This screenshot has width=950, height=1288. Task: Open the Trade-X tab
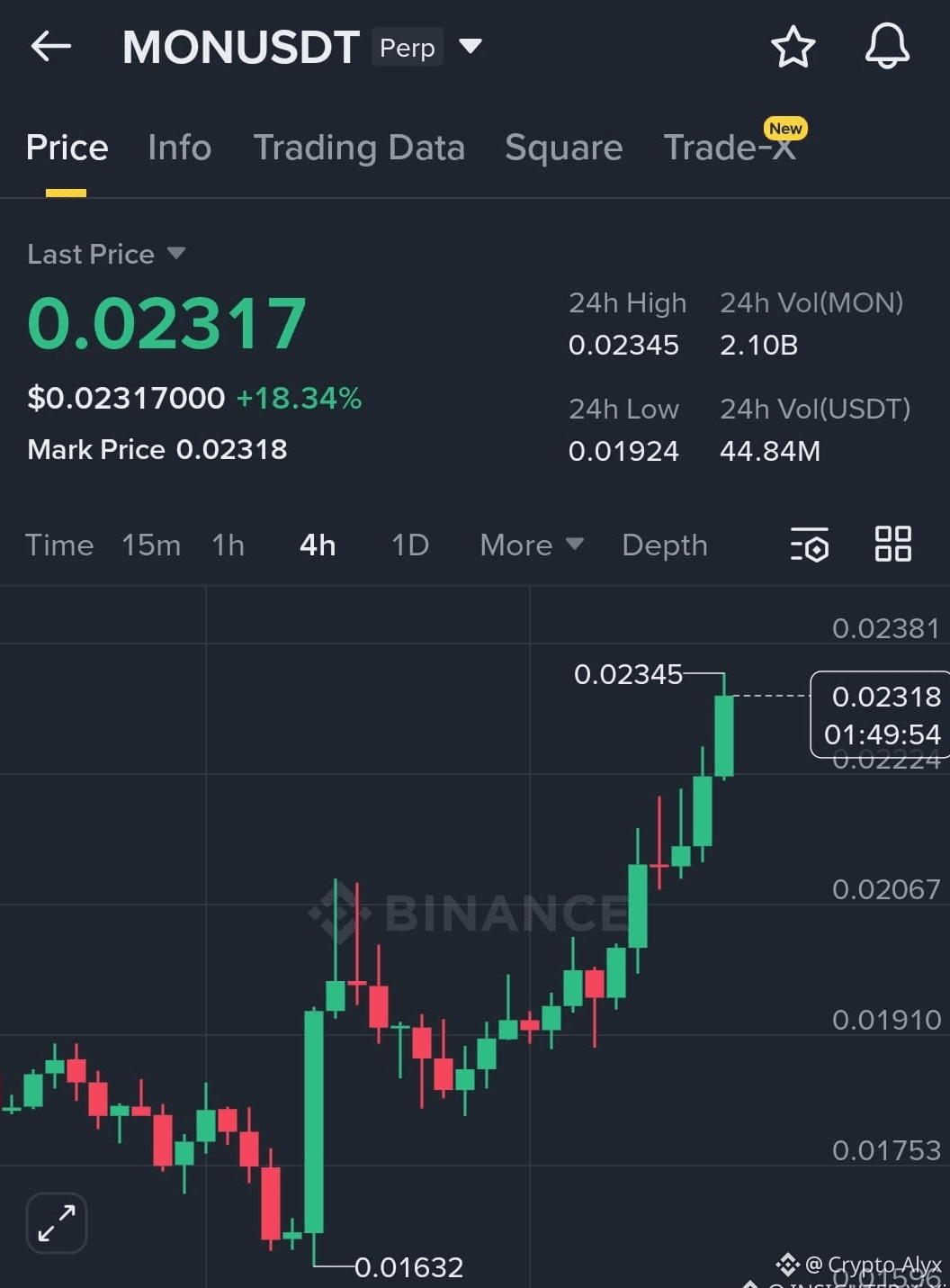[730, 147]
